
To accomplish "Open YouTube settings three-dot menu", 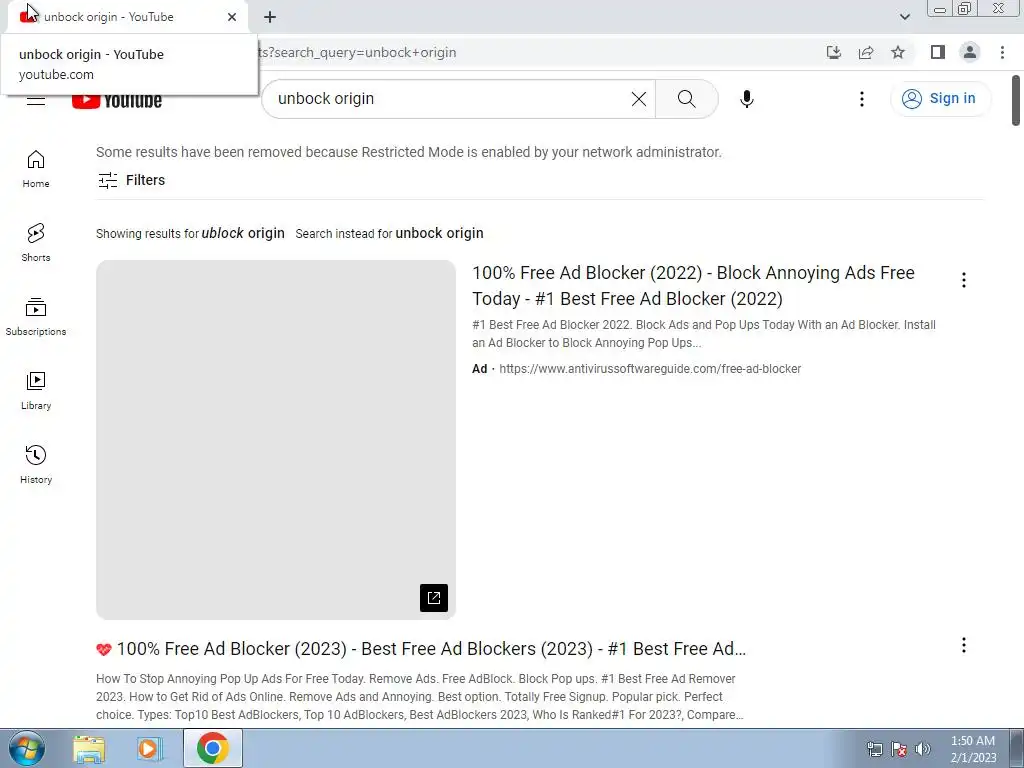I will tap(861, 99).
